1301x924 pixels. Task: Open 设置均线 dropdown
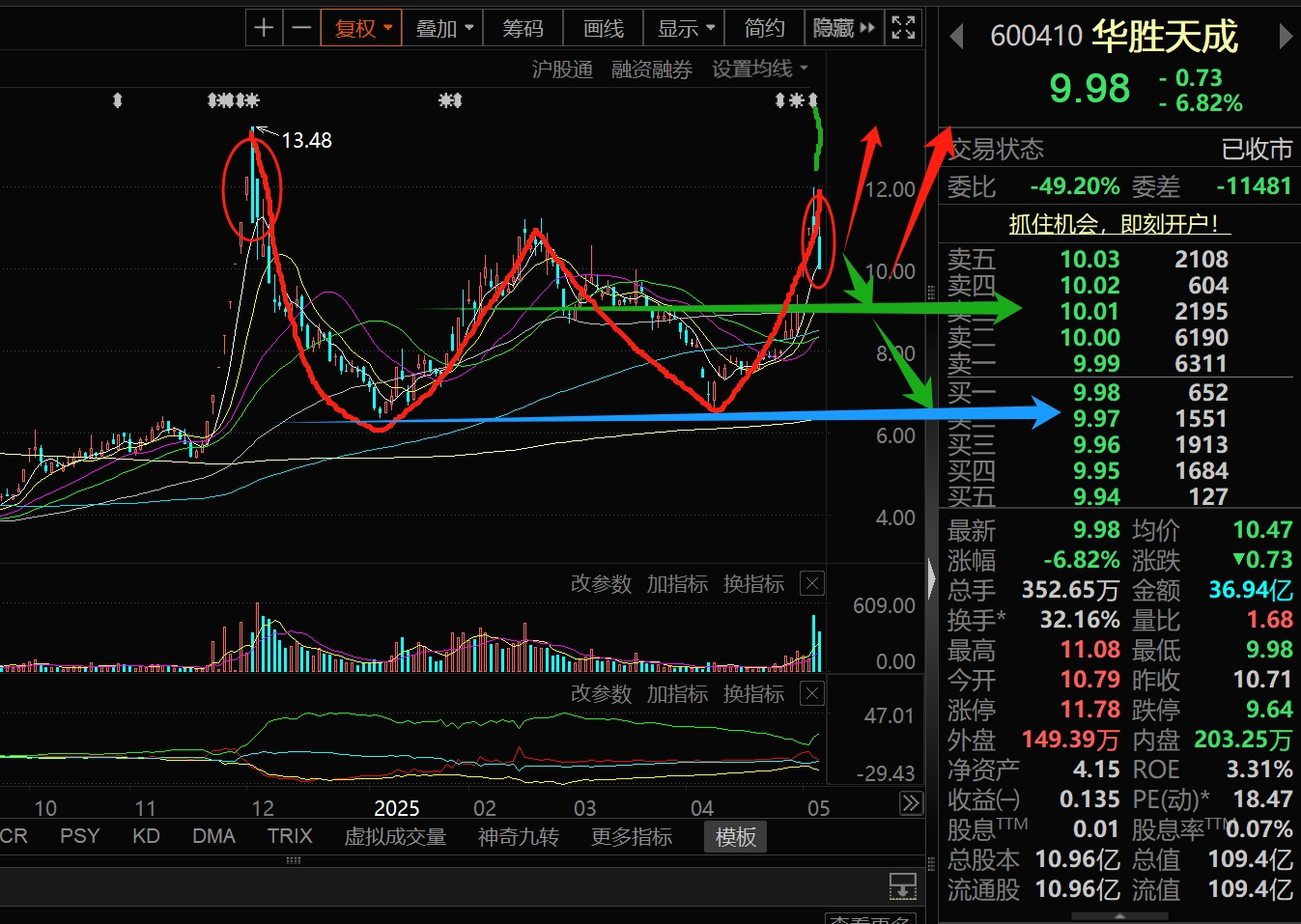point(760,70)
